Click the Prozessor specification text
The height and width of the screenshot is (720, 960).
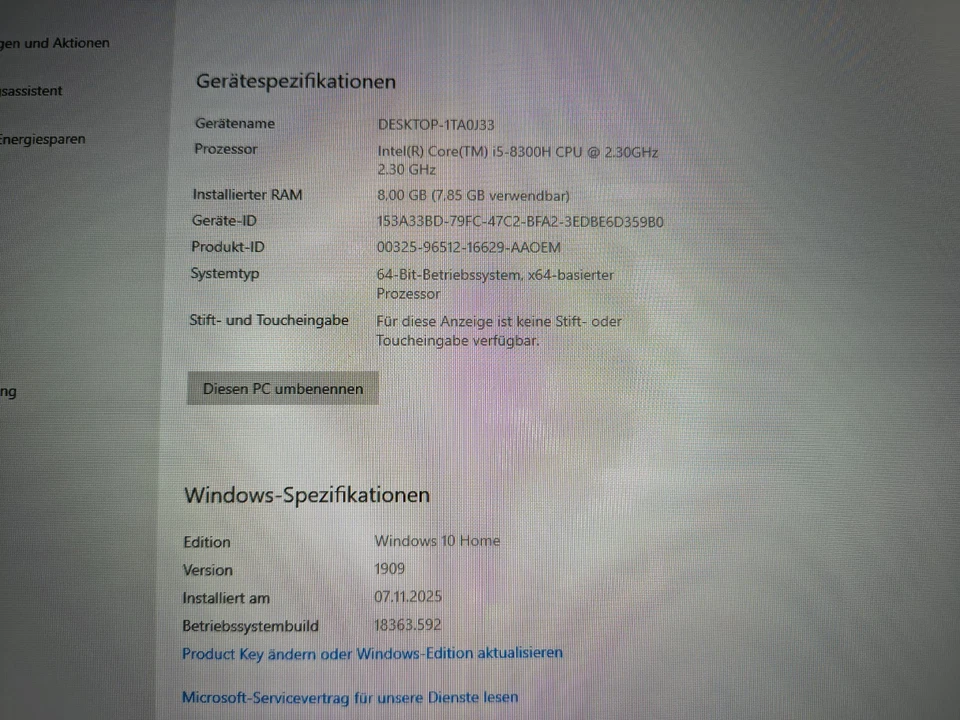pyautogui.click(x=517, y=152)
